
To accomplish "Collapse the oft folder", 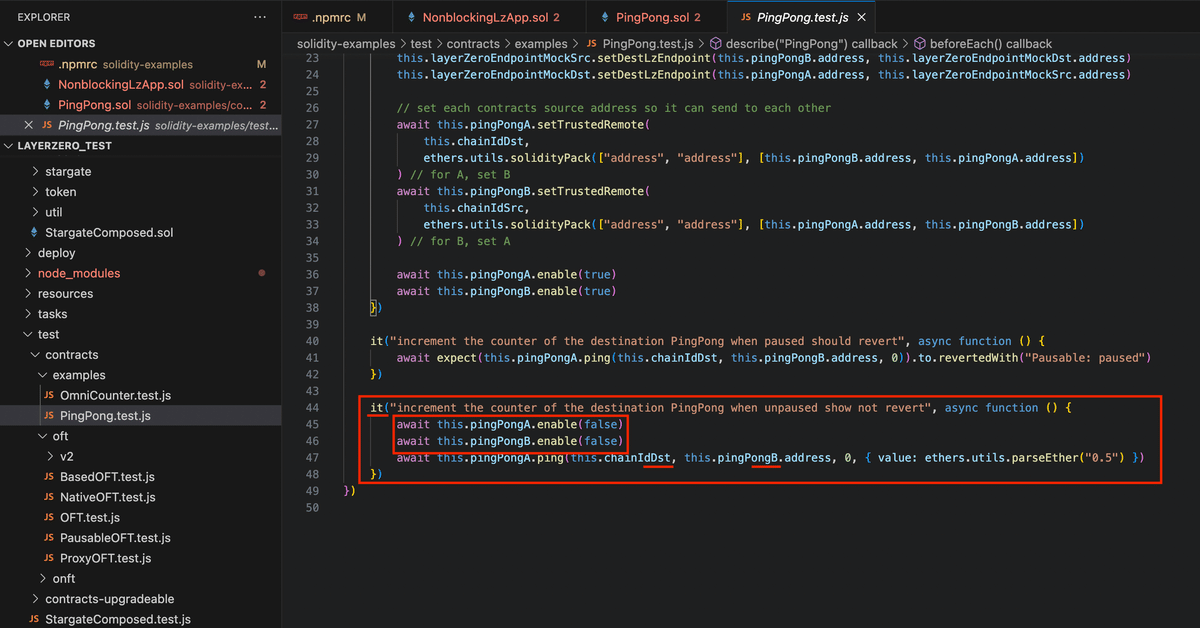I will point(60,436).
